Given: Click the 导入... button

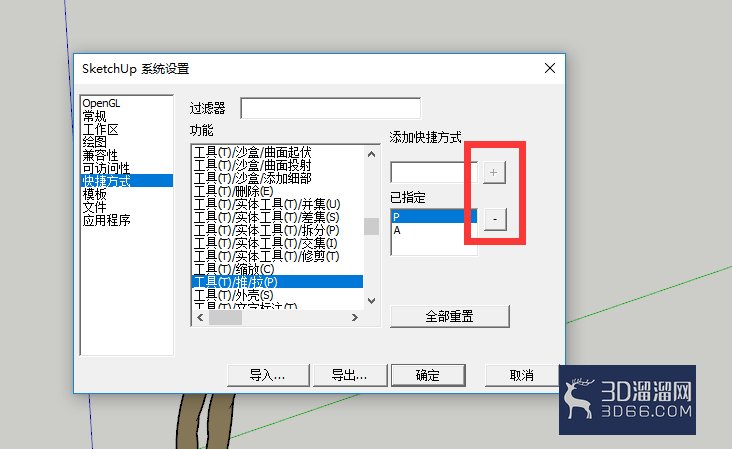Looking at the screenshot, I should pos(268,375).
